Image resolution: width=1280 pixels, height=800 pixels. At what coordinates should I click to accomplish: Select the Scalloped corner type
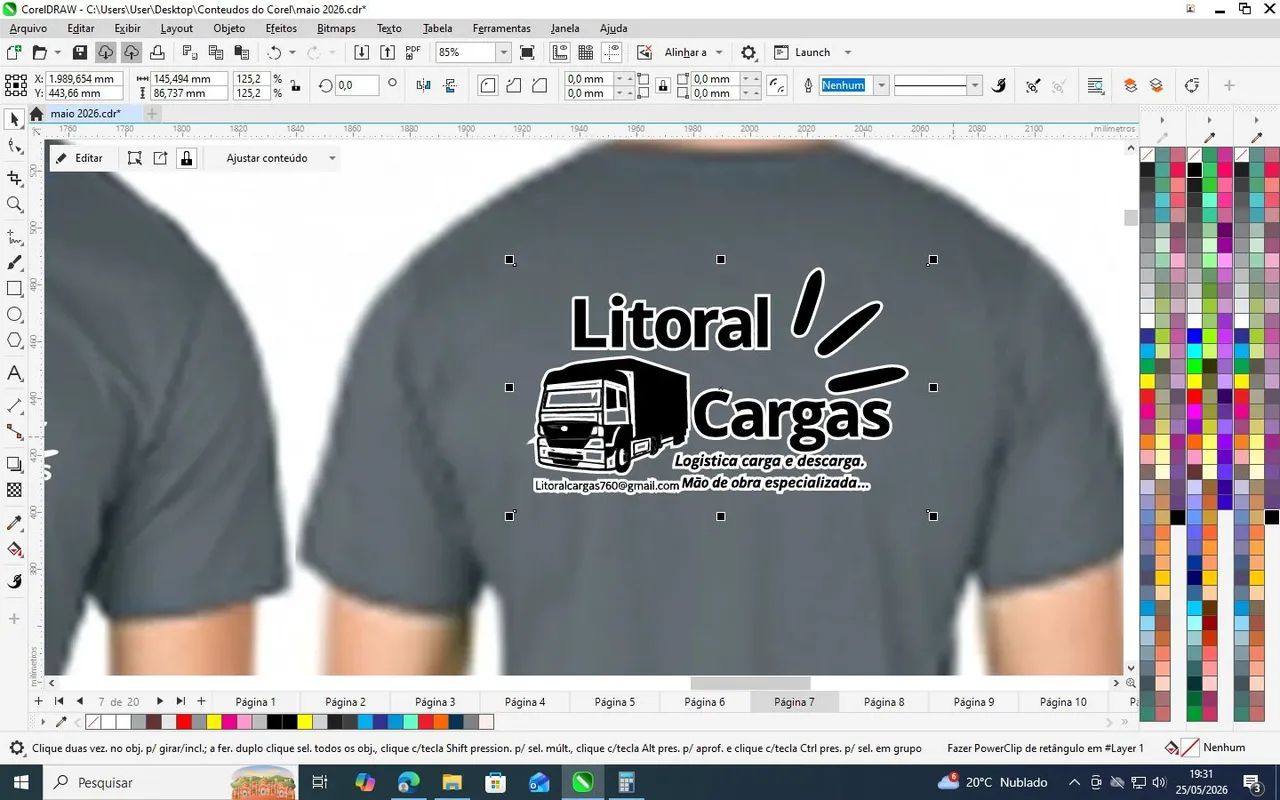tap(514, 86)
